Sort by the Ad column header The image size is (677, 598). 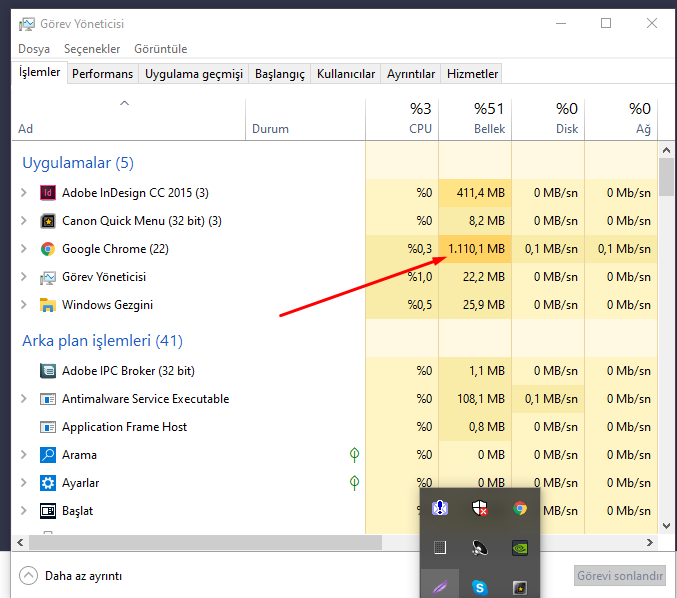[129, 119]
